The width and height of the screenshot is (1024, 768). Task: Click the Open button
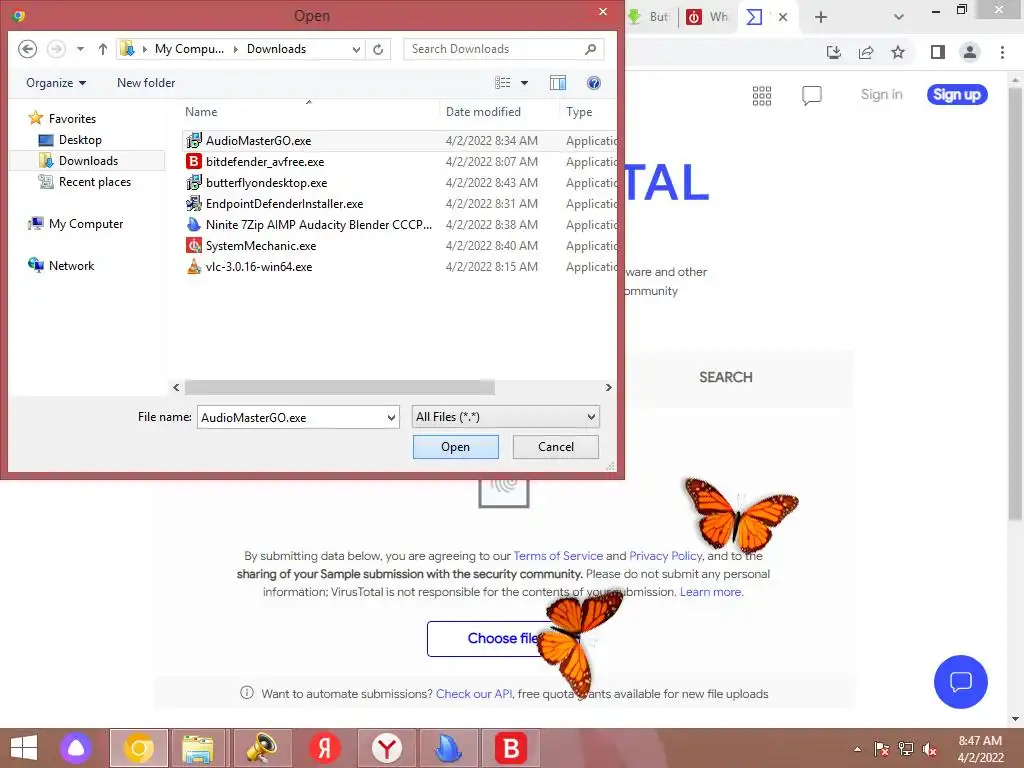pyautogui.click(x=456, y=447)
